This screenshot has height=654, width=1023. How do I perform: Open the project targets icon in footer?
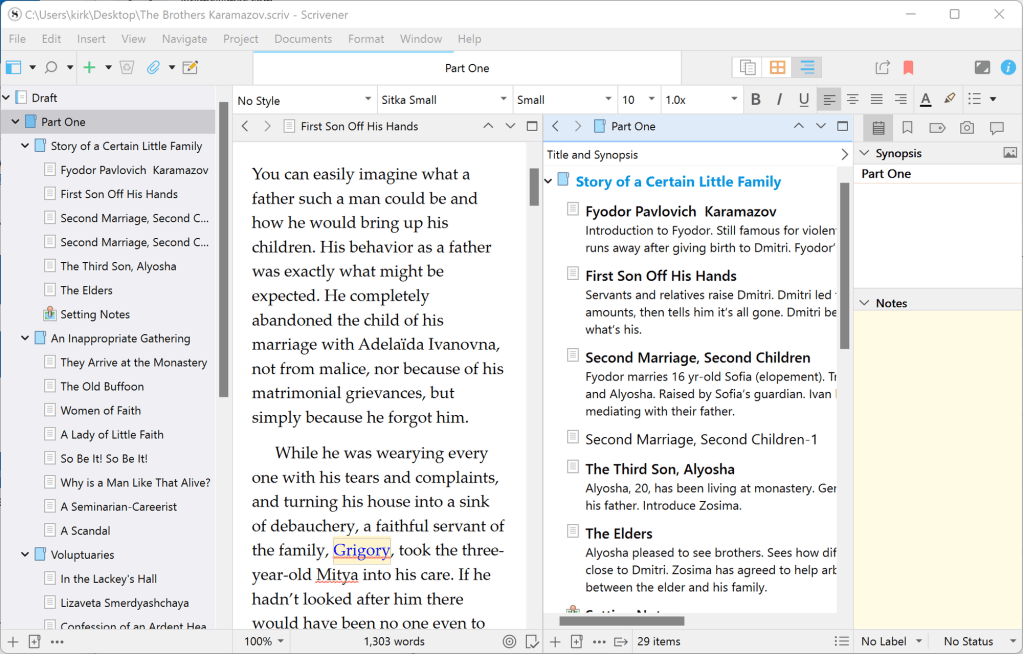tap(510, 641)
